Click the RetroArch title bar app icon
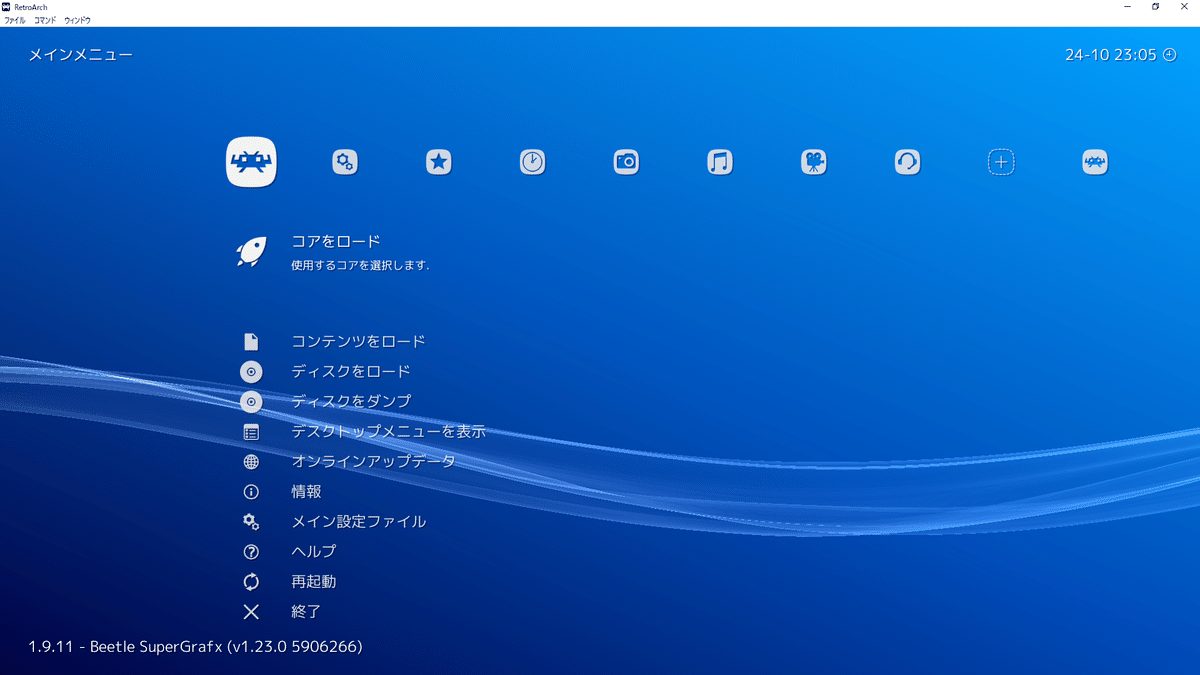Screen dimensions: 1200x675 pyautogui.click(x=7, y=6)
